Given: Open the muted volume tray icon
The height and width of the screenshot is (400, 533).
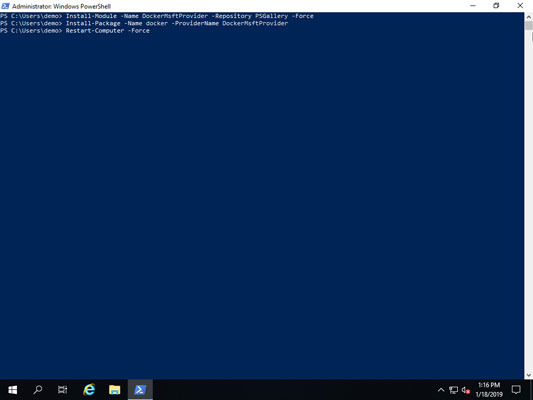Looking at the screenshot, I should [x=465, y=390].
